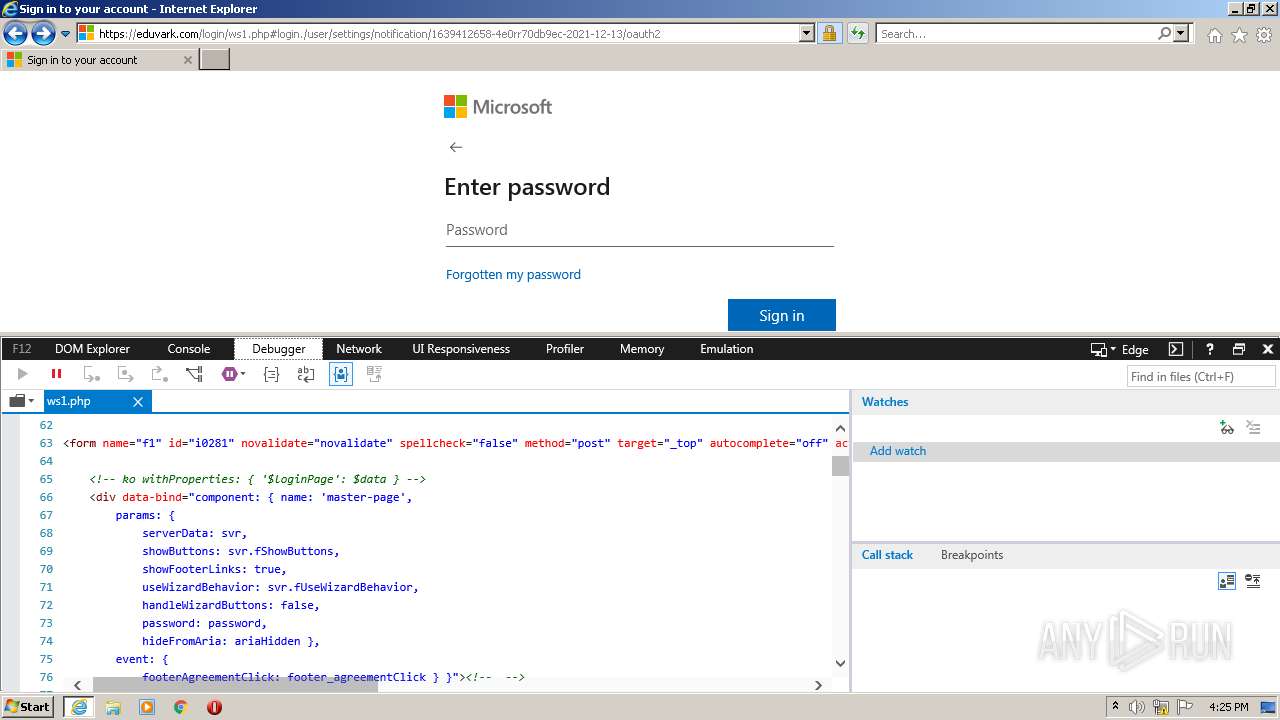Click the Find in files search box

(1201, 376)
